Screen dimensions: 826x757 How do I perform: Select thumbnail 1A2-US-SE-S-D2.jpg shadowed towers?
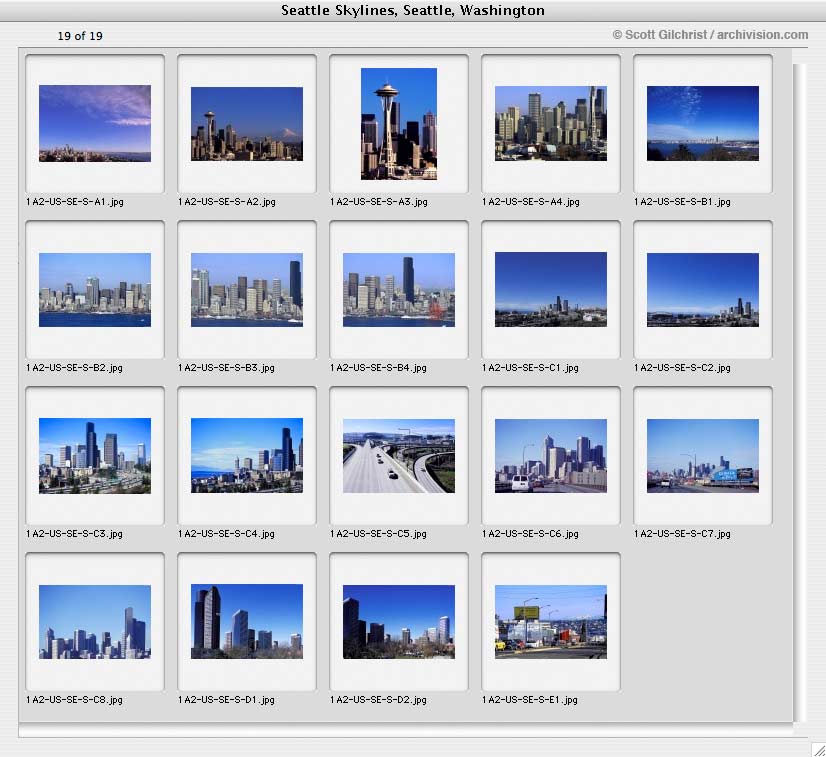[x=399, y=622]
